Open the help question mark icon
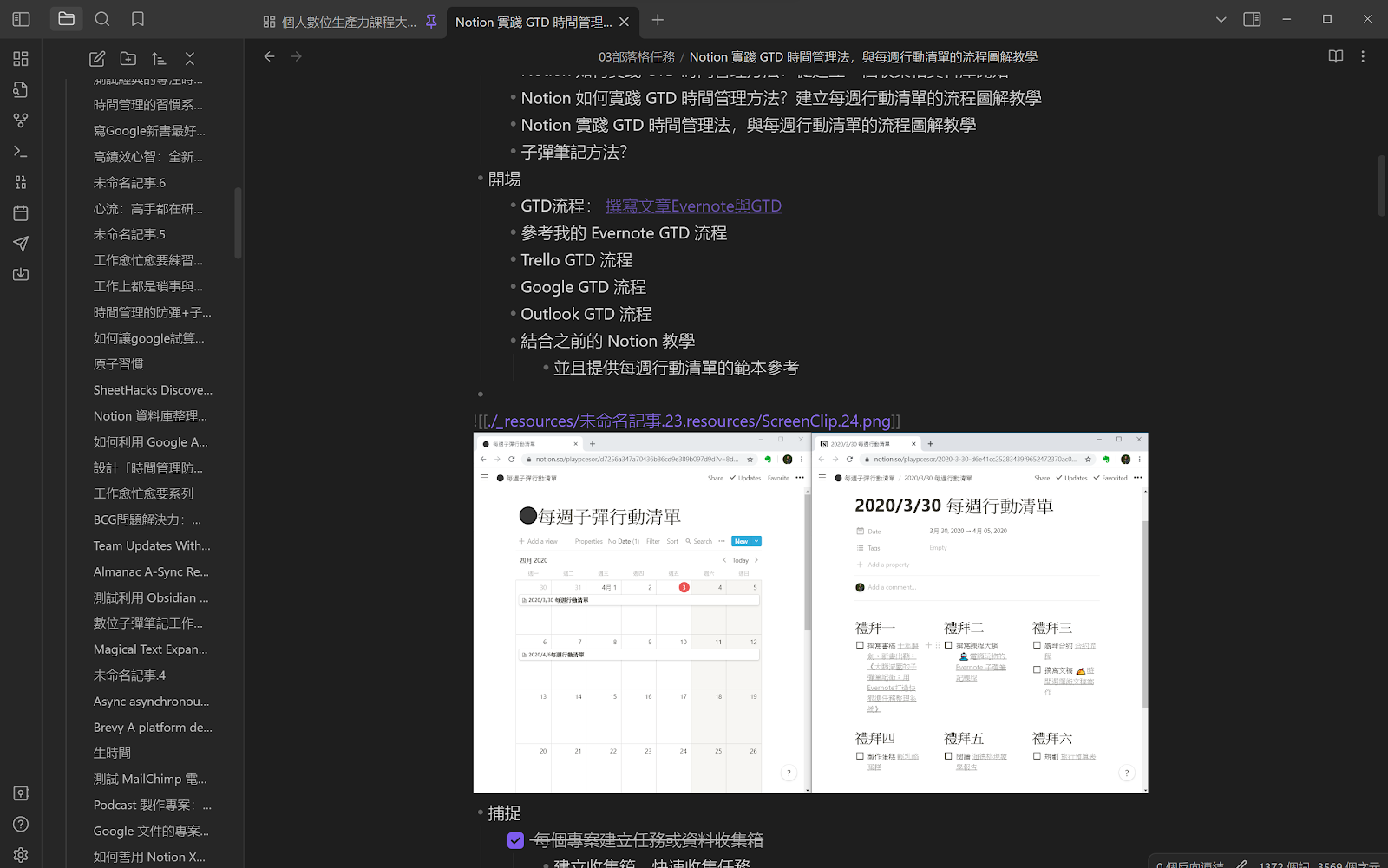Viewport: 1388px width, 868px height. [21, 824]
